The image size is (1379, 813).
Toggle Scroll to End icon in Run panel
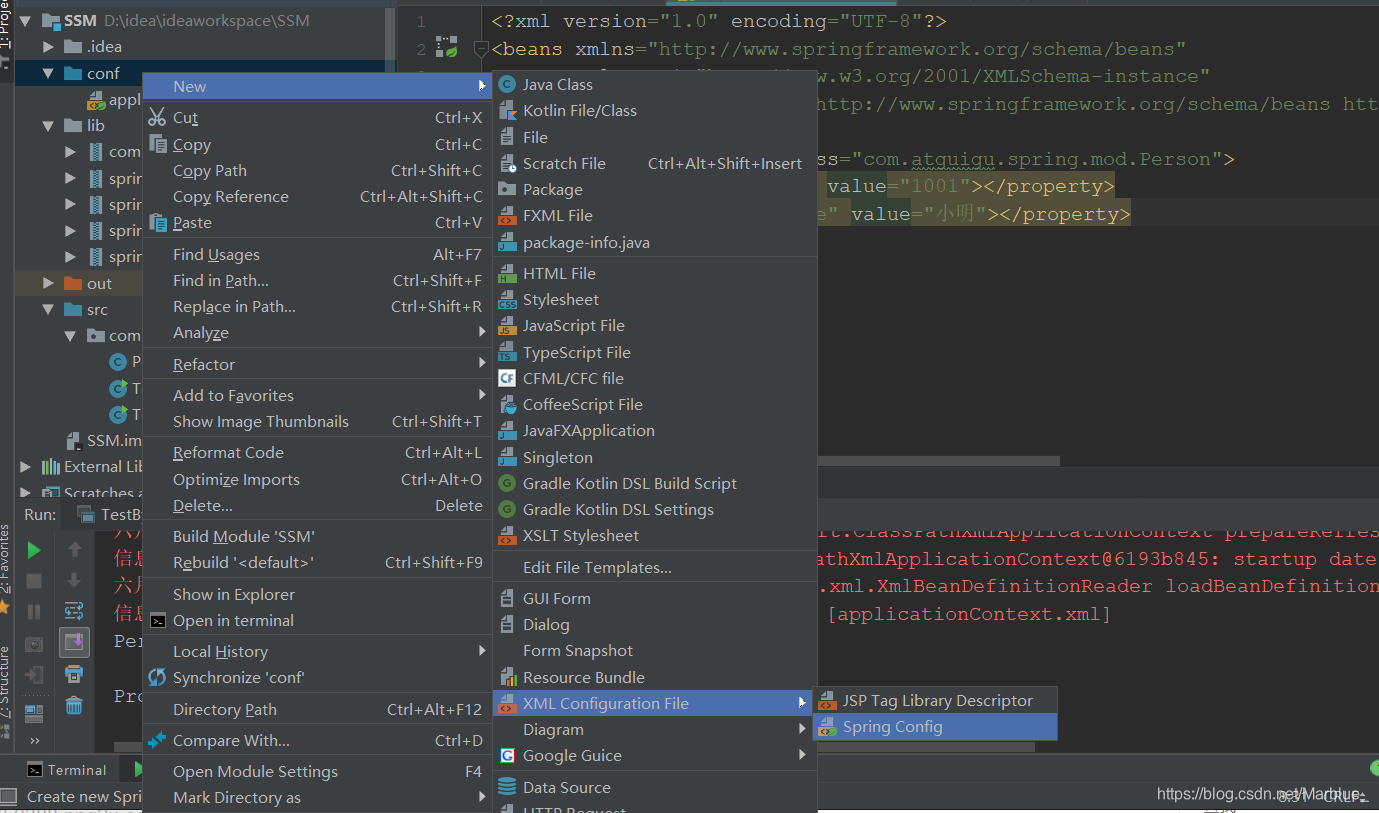click(x=74, y=642)
